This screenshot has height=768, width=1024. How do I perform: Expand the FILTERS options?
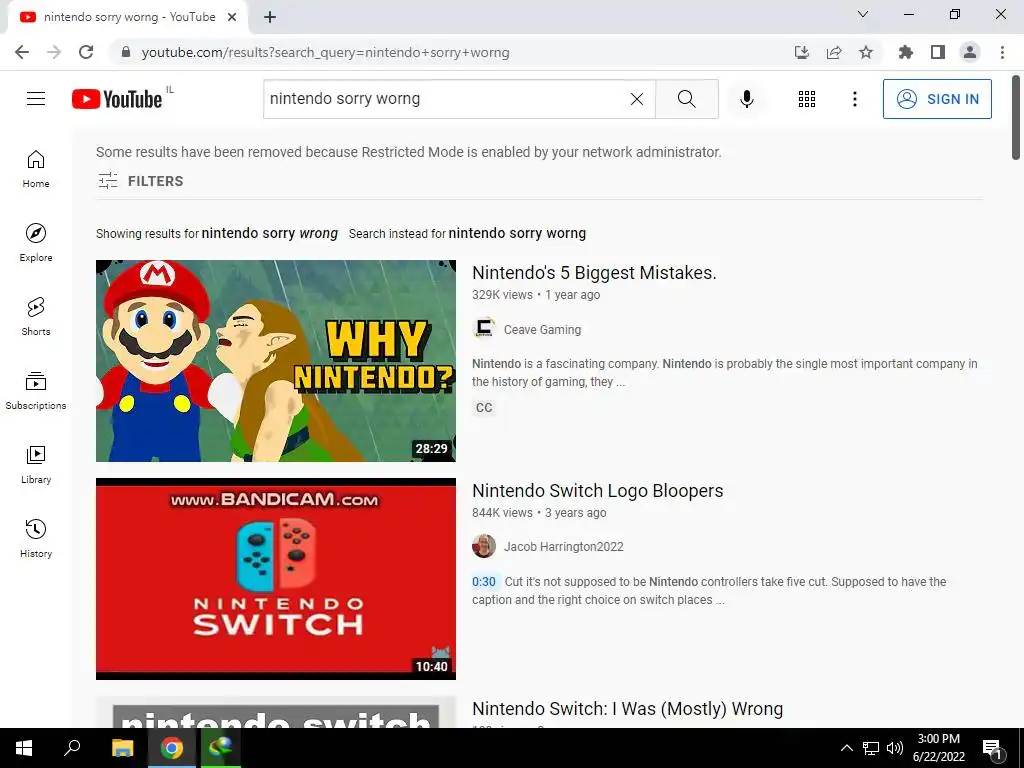click(140, 181)
